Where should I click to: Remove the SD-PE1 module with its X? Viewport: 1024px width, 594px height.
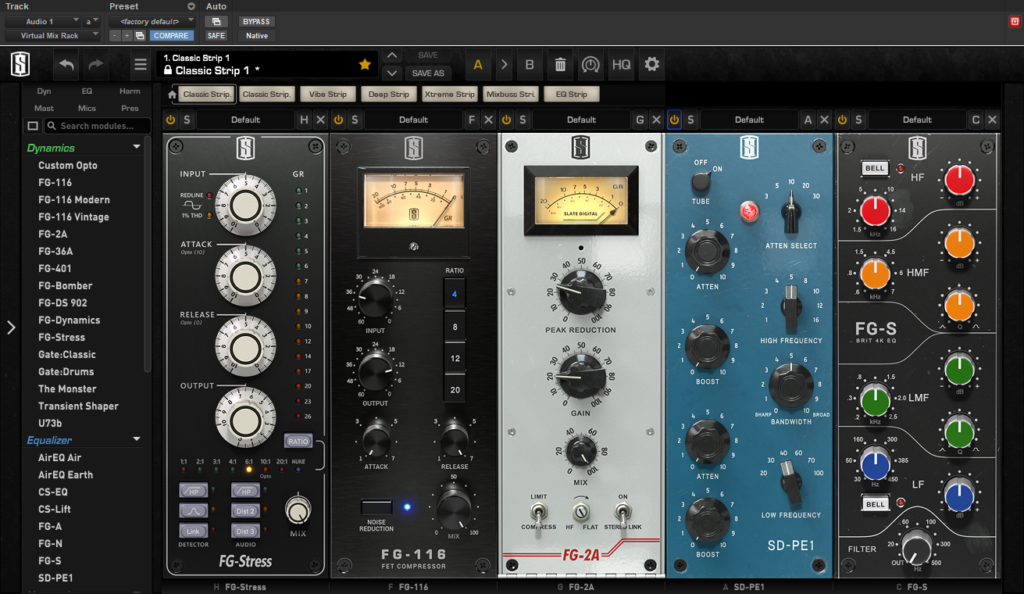click(824, 119)
